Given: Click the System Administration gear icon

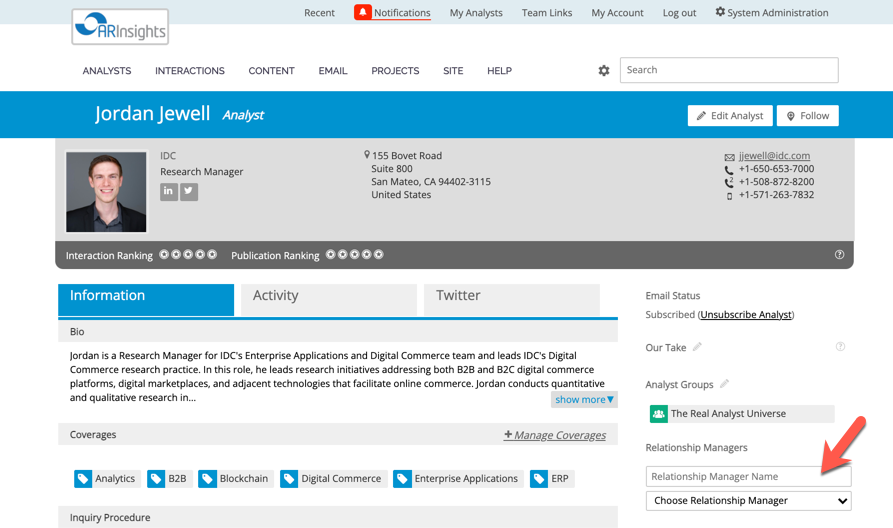Looking at the screenshot, I should (720, 12).
